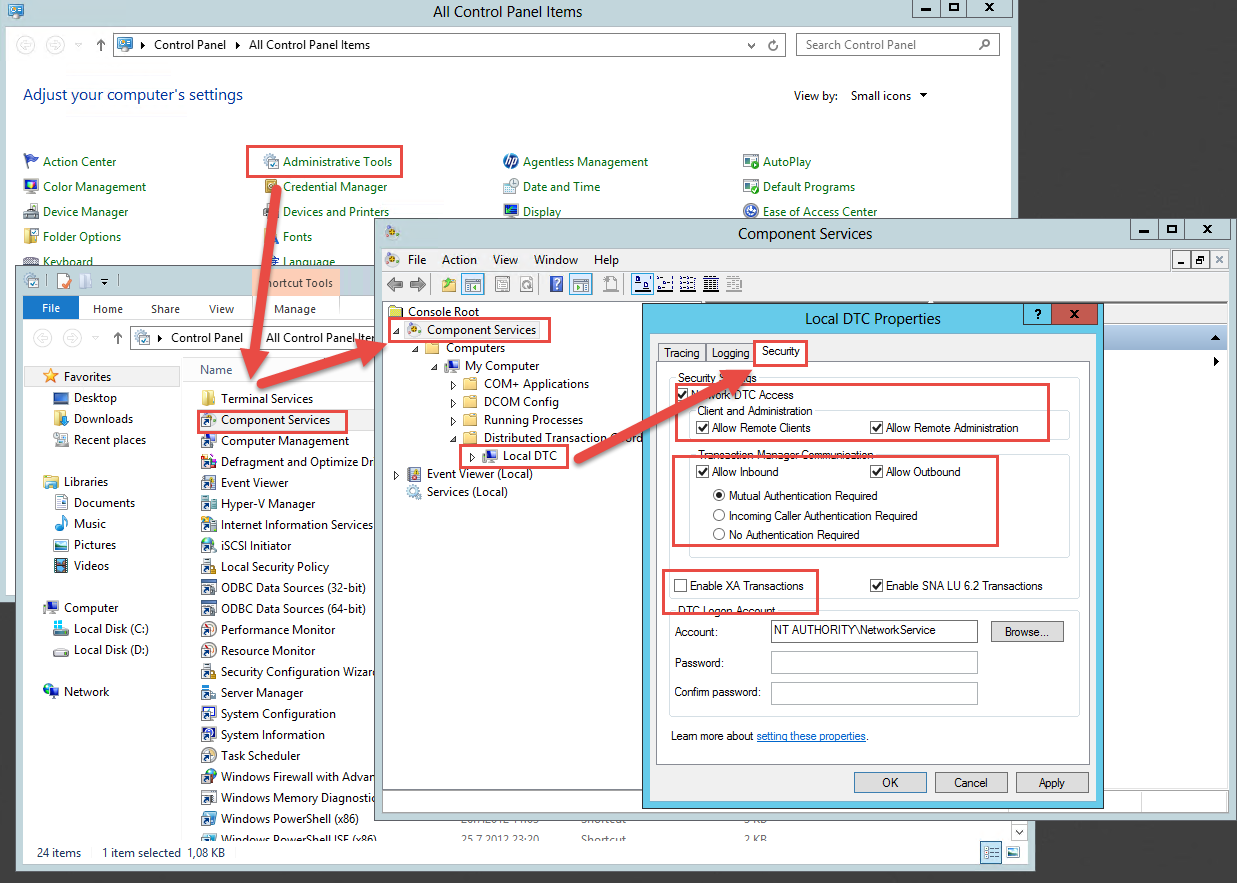Uncheck Allow Remote Clients
The image size is (1237, 883).
coord(703,428)
